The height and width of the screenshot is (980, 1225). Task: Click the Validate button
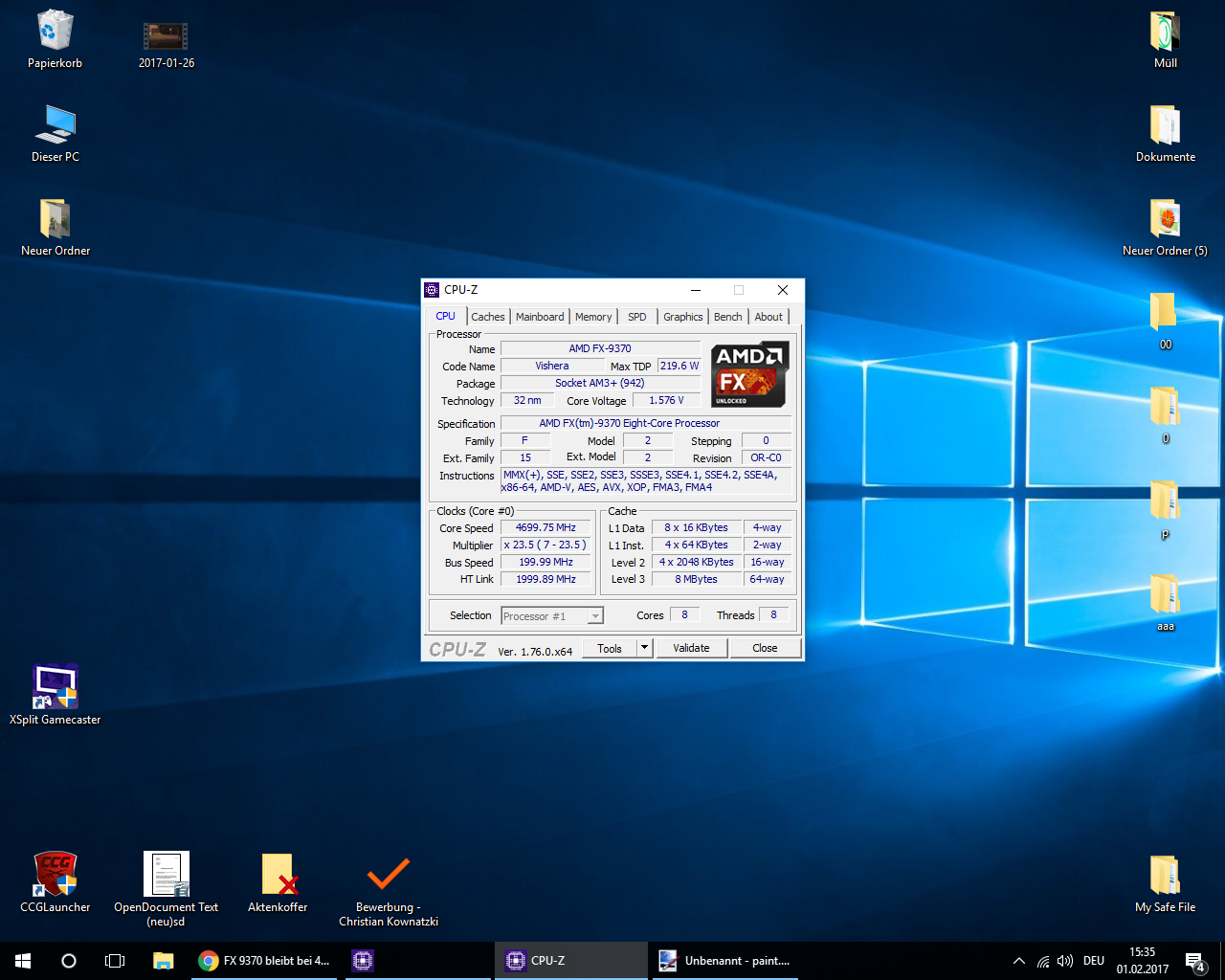tap(691, 648)
